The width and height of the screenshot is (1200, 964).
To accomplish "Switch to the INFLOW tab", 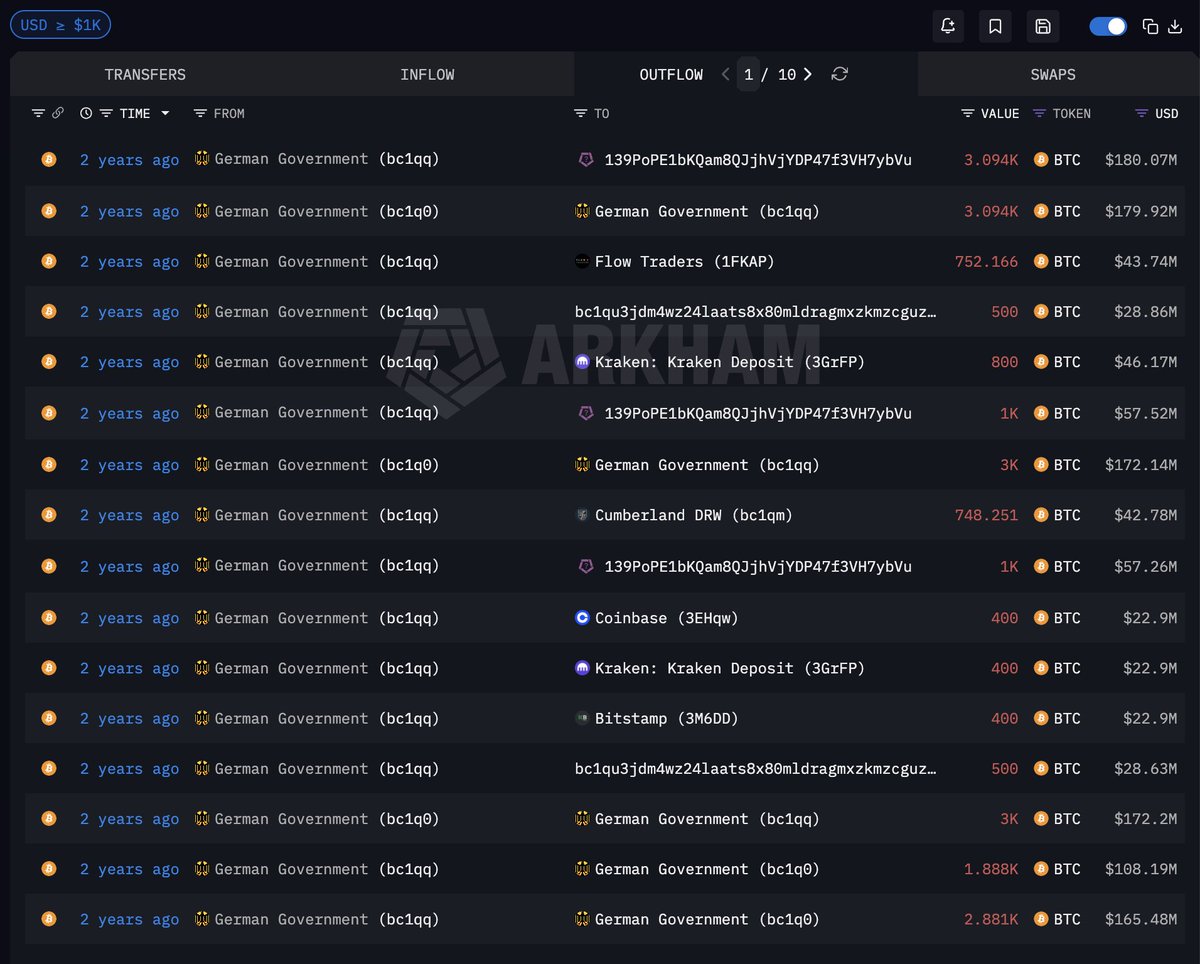I will point(427,74).
